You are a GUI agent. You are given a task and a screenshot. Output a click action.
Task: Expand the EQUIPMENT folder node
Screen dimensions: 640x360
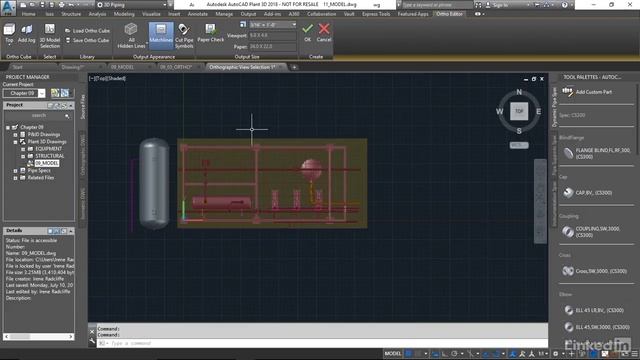pos(23,149)
